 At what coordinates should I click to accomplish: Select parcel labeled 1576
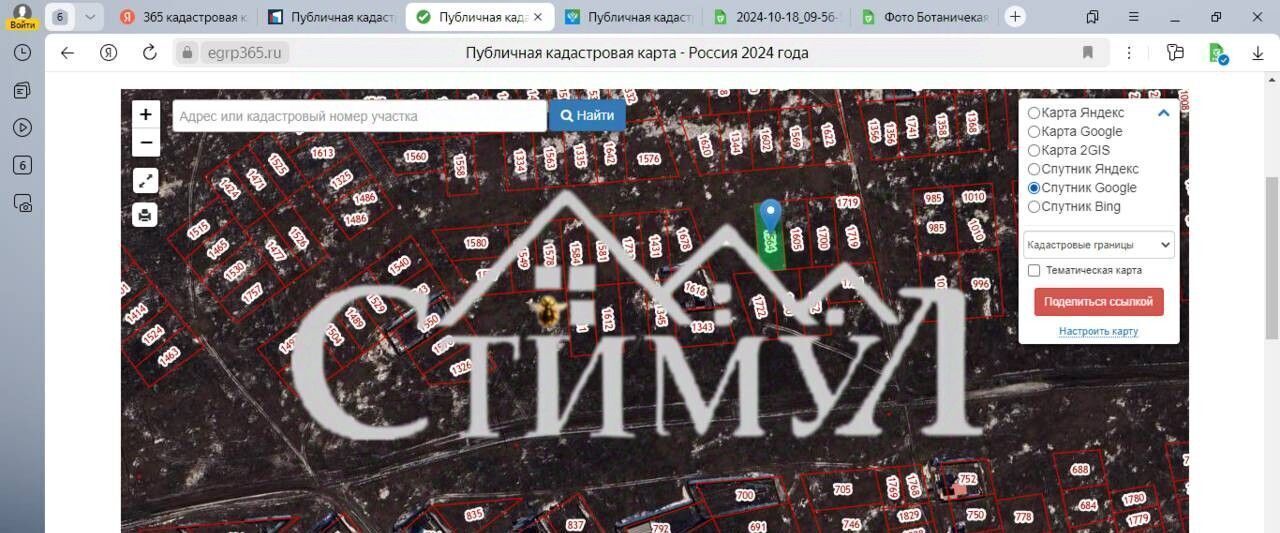648,159
